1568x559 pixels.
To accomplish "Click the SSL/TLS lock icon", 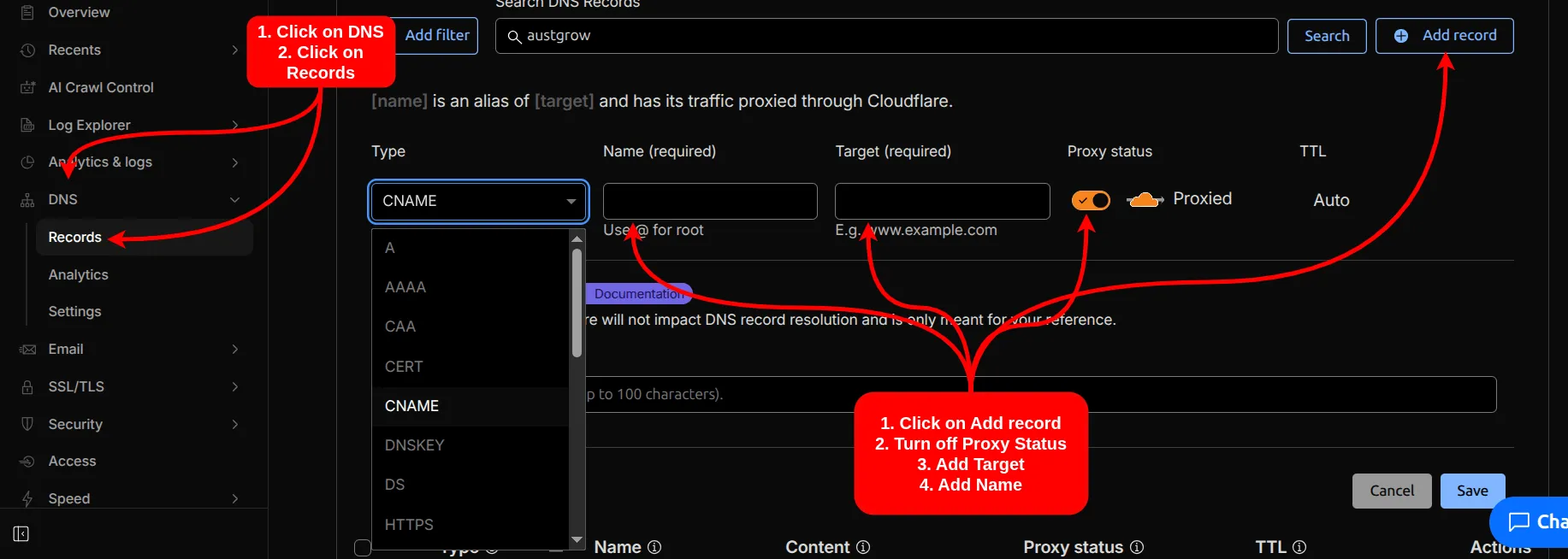I will (x=27, y=386).
